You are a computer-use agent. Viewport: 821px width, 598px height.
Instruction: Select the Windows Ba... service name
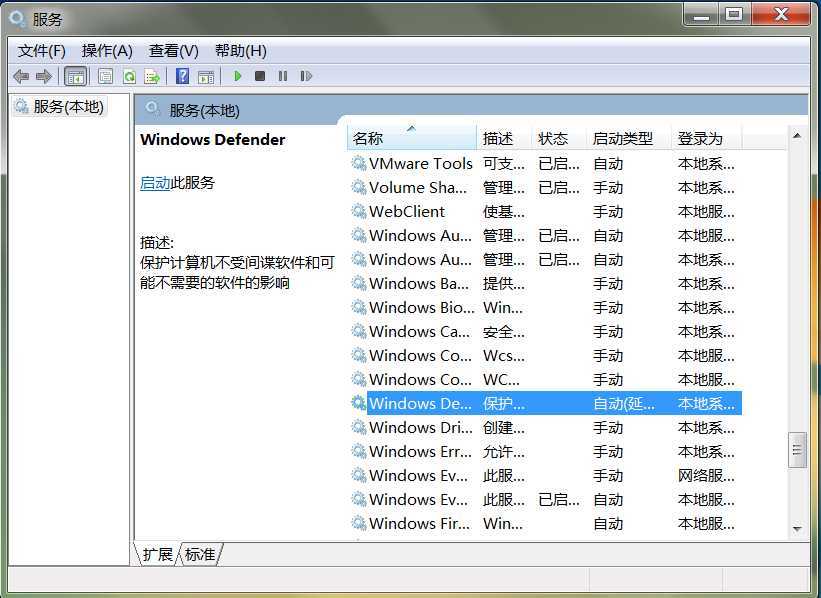tap(419, 283)
